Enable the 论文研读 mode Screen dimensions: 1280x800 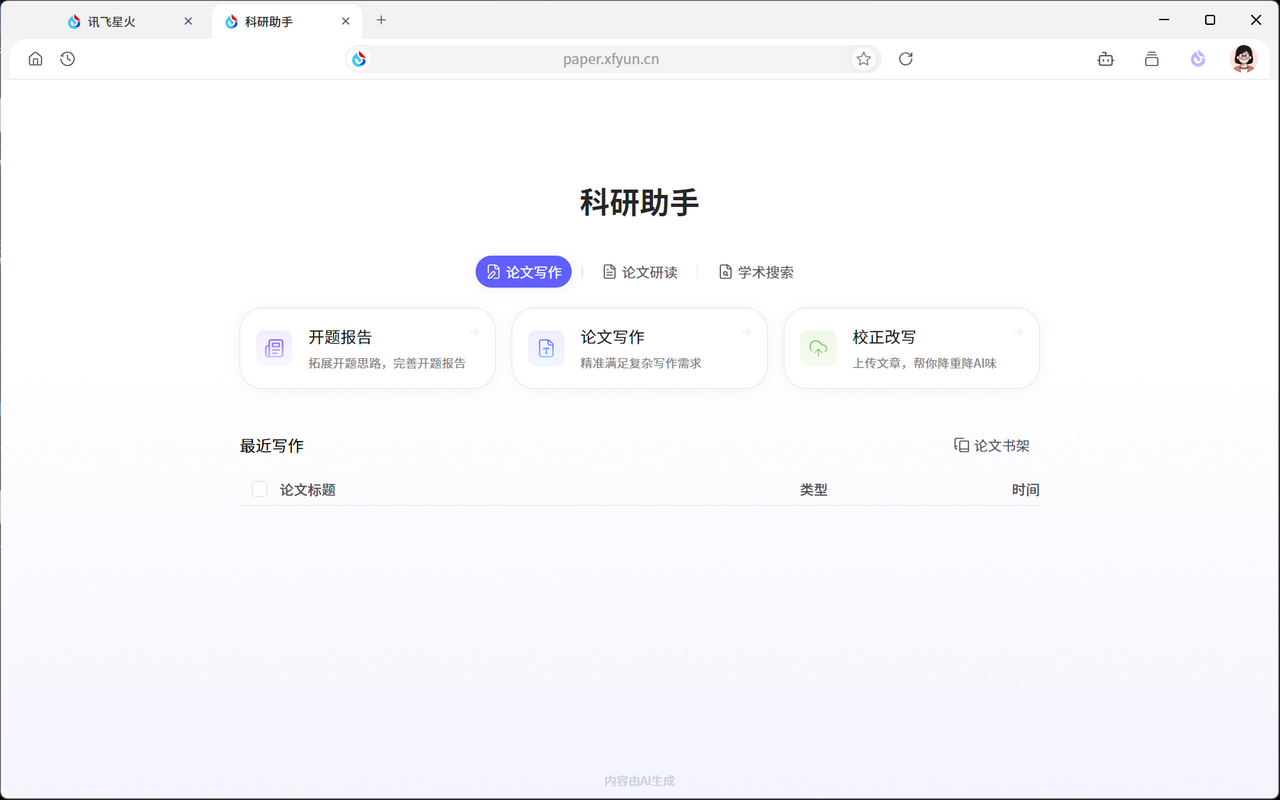click(x=640, y=271)
